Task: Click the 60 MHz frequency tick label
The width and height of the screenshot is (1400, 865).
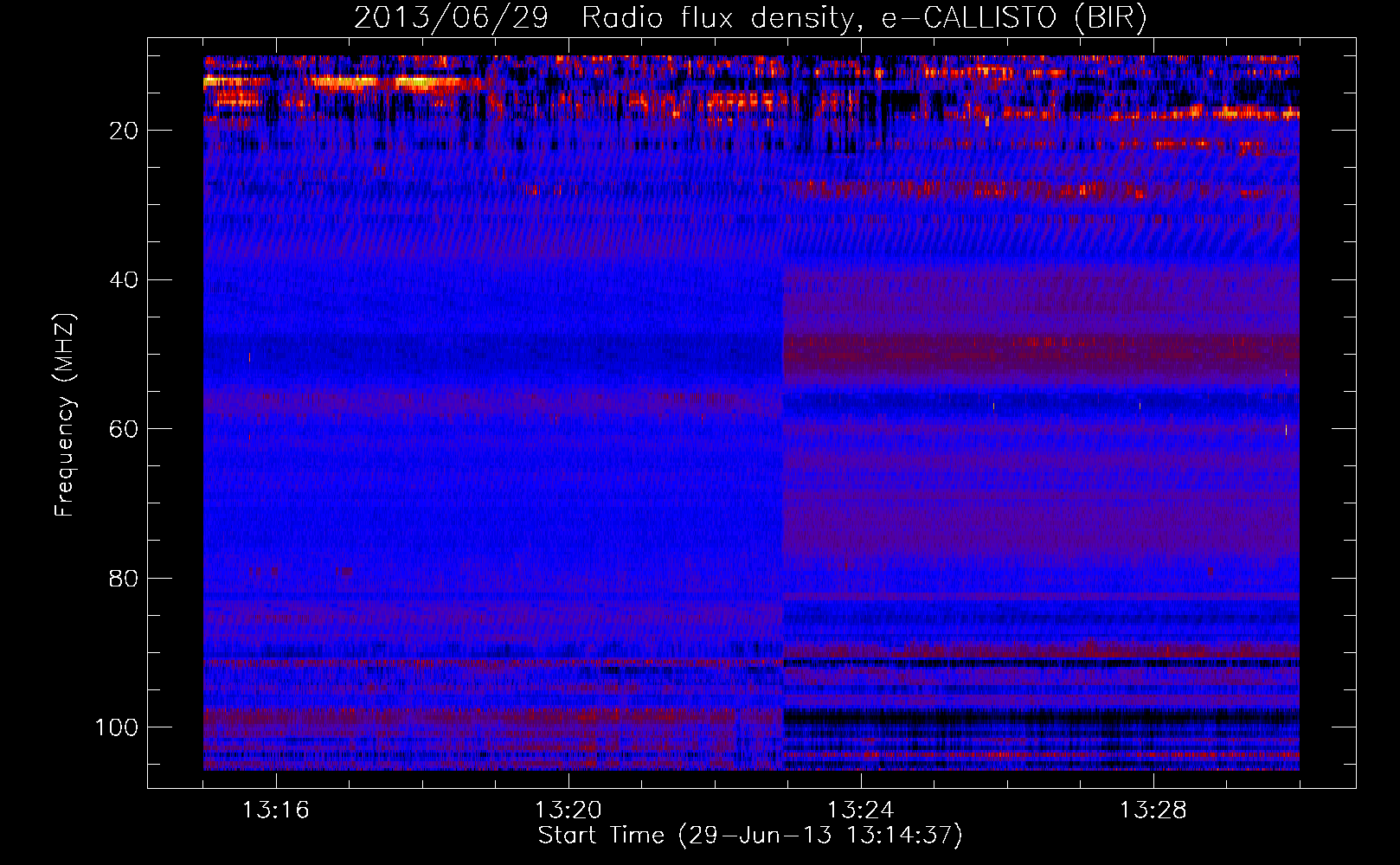Action: tap(124, 429)
